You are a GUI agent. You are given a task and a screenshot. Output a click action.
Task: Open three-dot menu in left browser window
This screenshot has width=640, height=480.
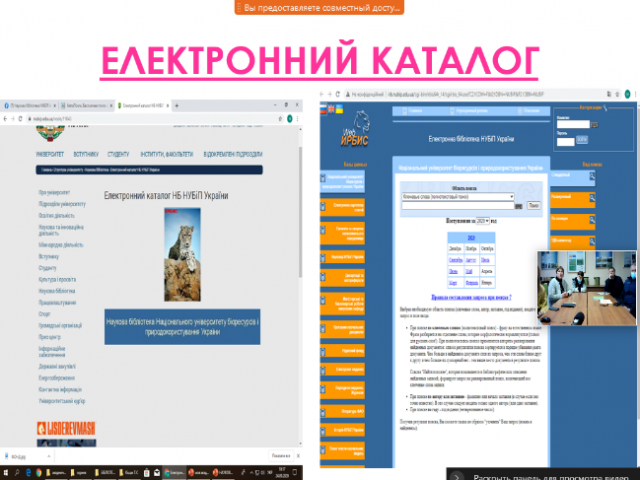pos(298,119)
